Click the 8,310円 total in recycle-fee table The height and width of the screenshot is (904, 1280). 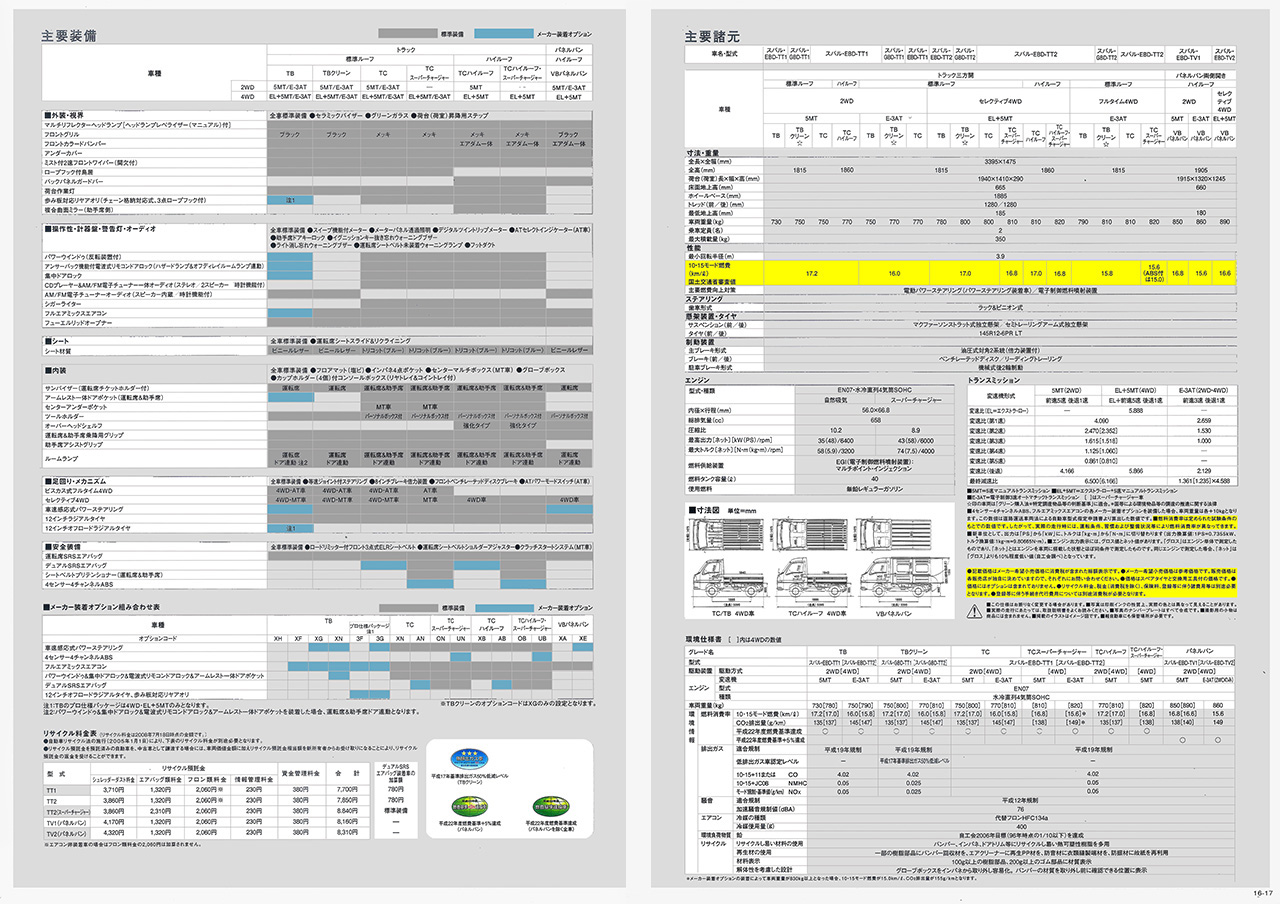[348, 832]
